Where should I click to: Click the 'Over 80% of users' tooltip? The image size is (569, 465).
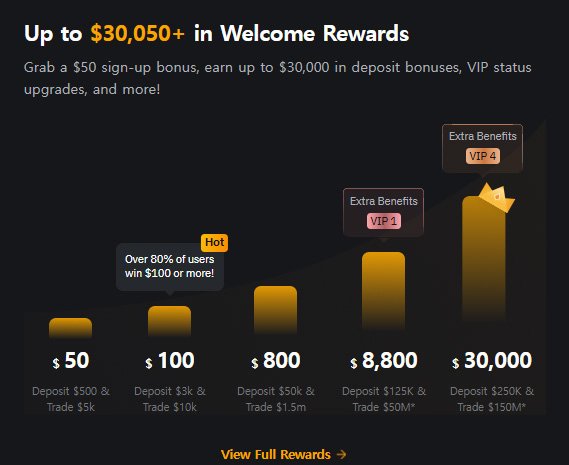point(170,266)
